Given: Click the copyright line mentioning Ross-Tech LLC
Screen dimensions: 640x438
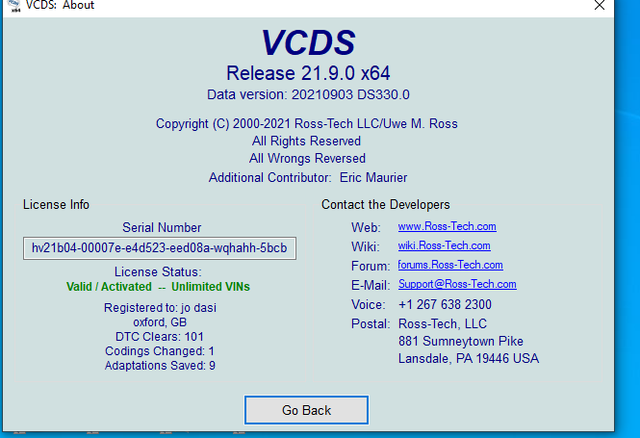Looking at the screenshot, I should 307,124.
